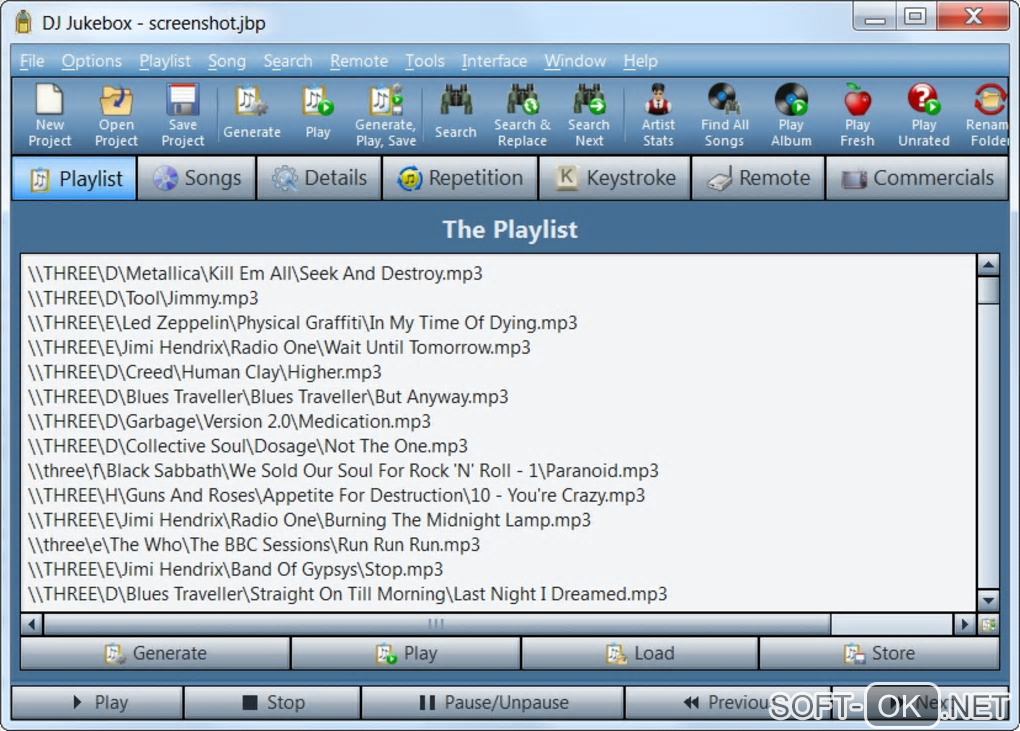Image resolution: width=1020 pixels, height=731 pixels.
Task: Click the Pause/Unpause control
Action: tap(493, 702)
